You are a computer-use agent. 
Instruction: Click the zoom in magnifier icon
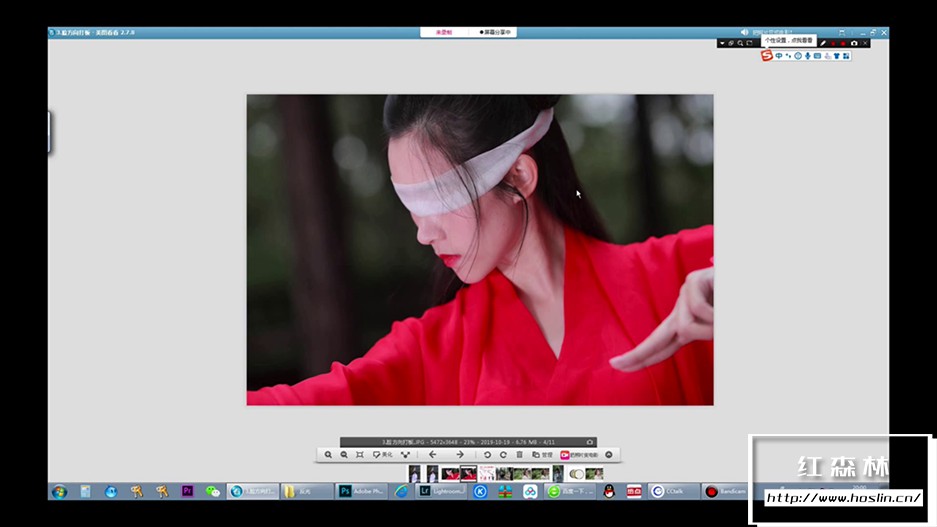pos(328,455)
